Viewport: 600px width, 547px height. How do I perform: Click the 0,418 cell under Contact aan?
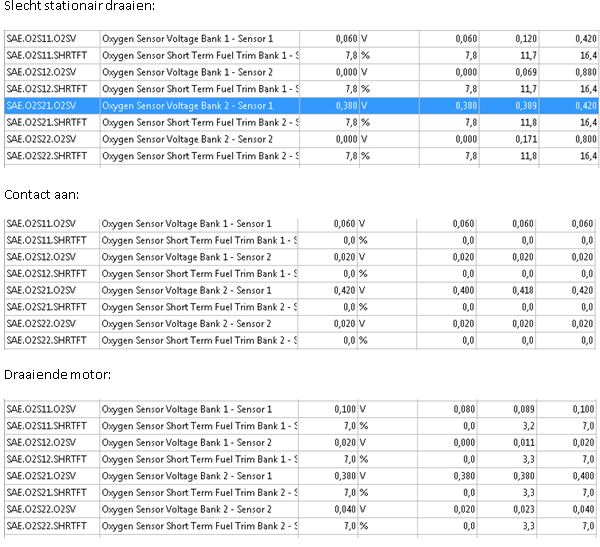point(523,290)
